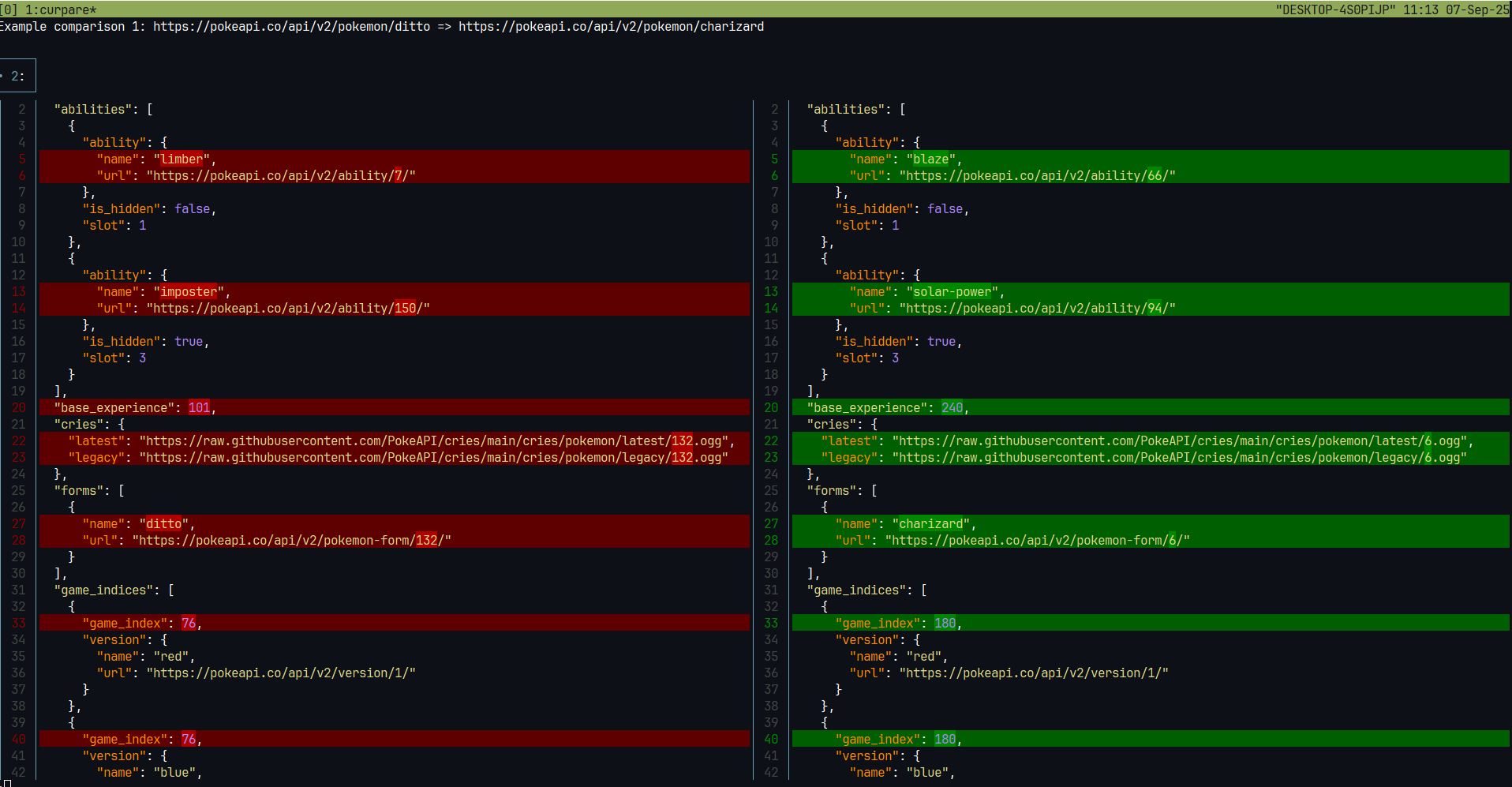This screenshot has height=787, width=1512.
Task: Click the highlighted game_index value 180
Action: coord(944,623)
